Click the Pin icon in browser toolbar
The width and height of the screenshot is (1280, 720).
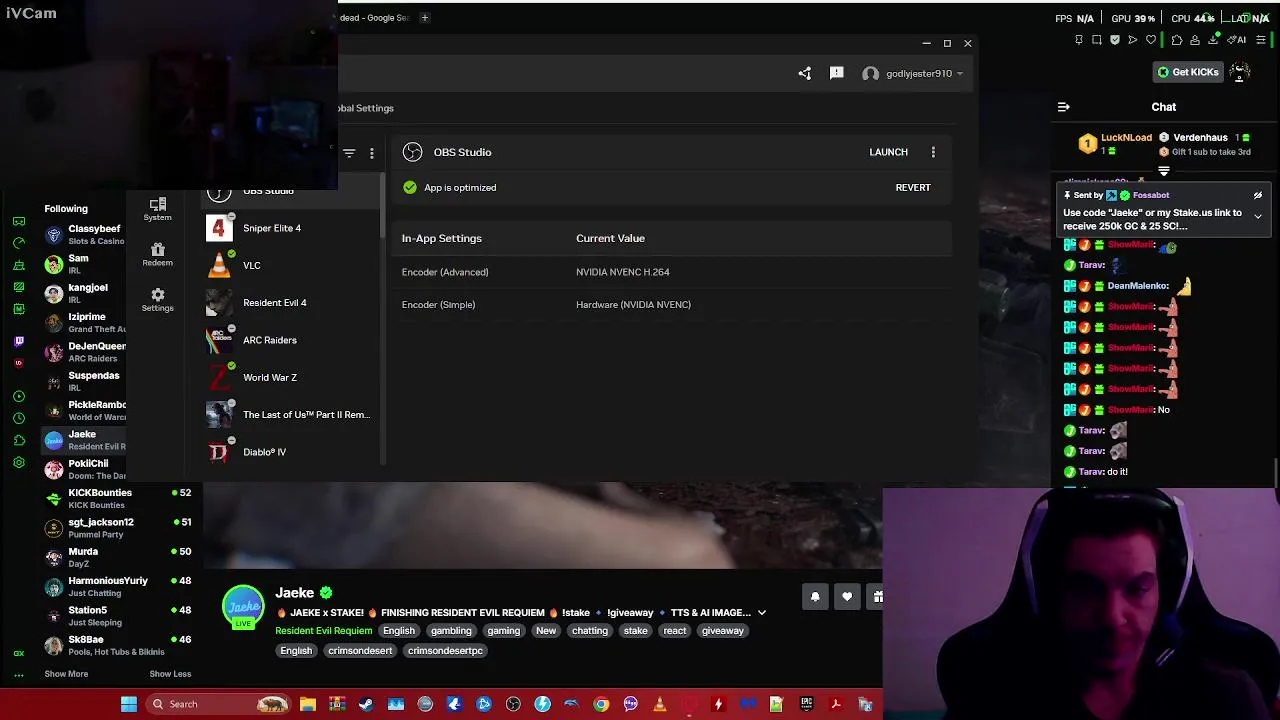pos(1078,40)
